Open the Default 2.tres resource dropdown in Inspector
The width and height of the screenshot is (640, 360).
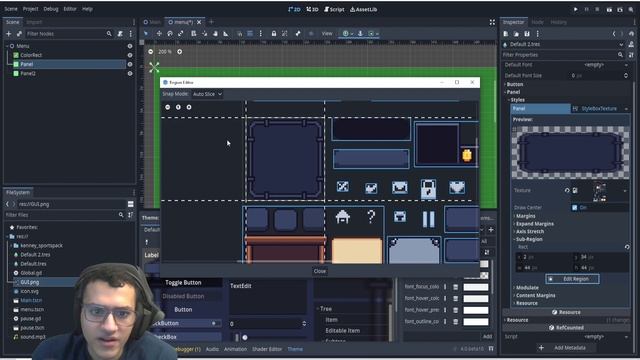click(x=621, y=44)
